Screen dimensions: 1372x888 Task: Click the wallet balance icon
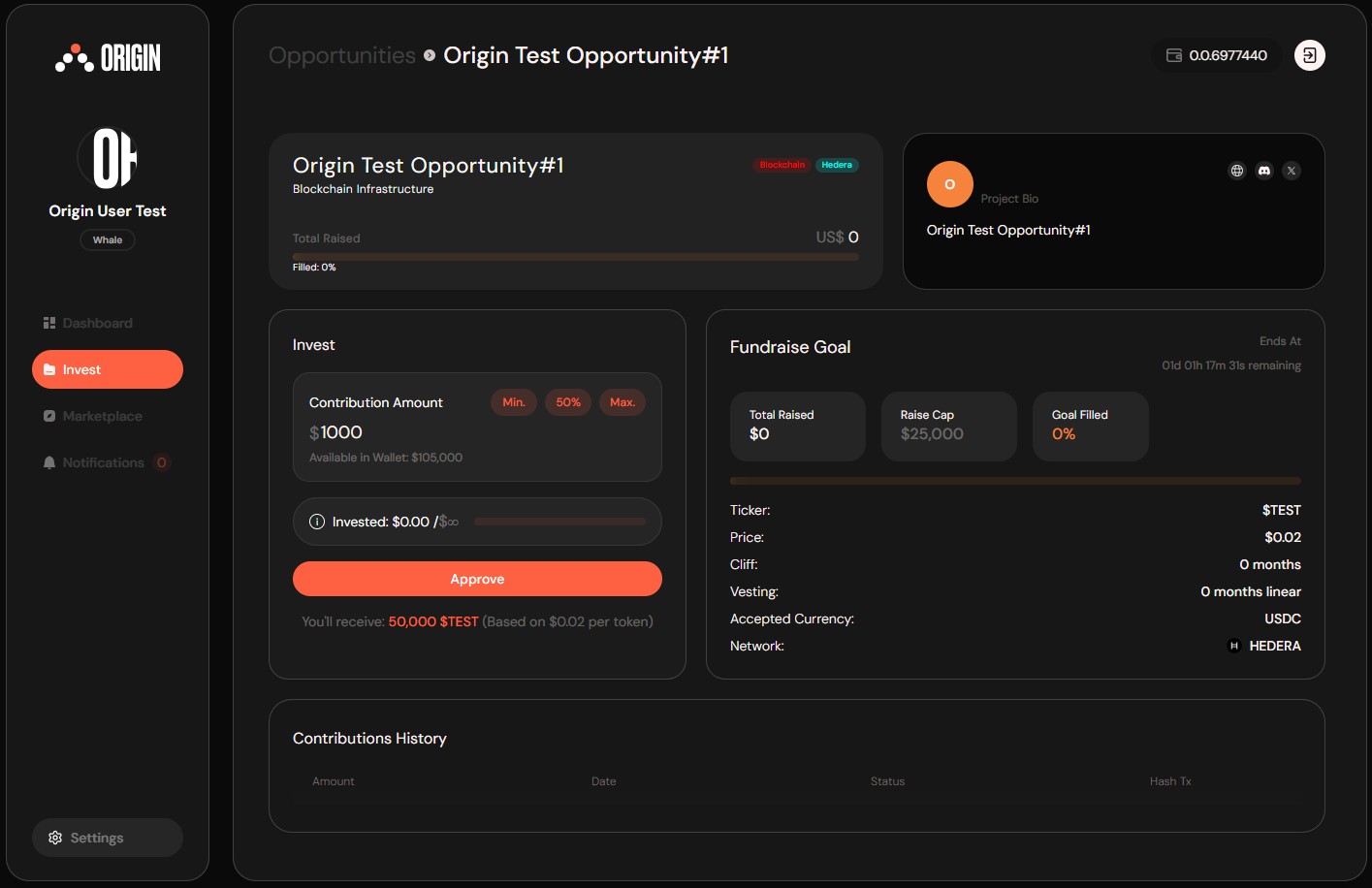point(1173,55)
